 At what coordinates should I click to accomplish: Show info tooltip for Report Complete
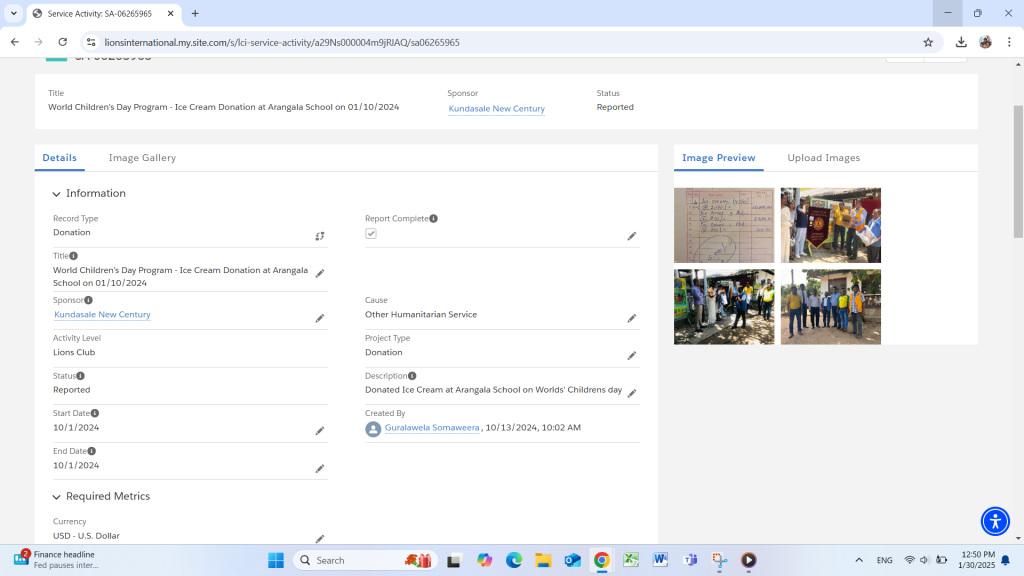tap(434, 219)
